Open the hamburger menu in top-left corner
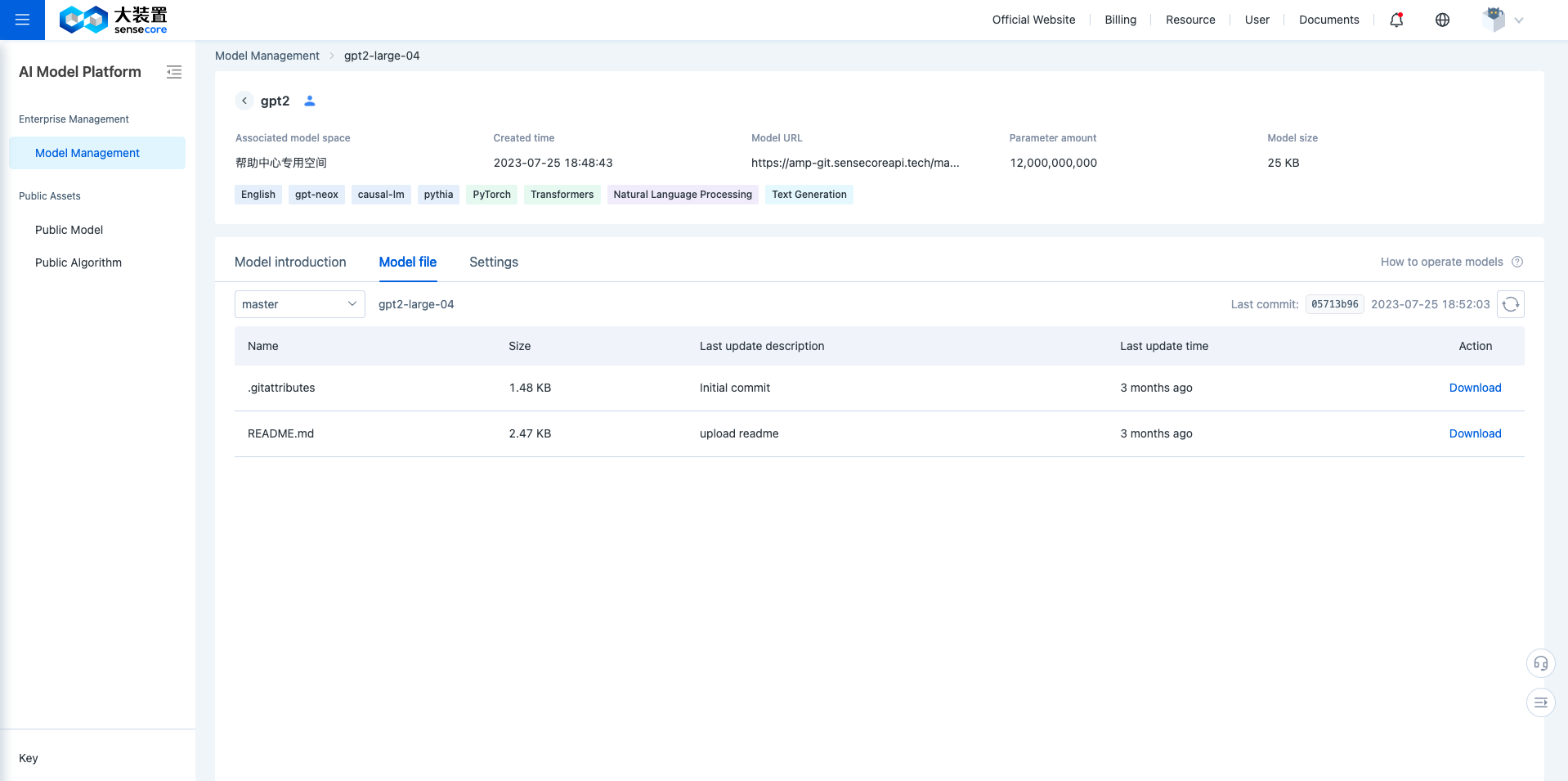Image resolution: width=1568 pixels, height=781 pixels. click(22, 20)
